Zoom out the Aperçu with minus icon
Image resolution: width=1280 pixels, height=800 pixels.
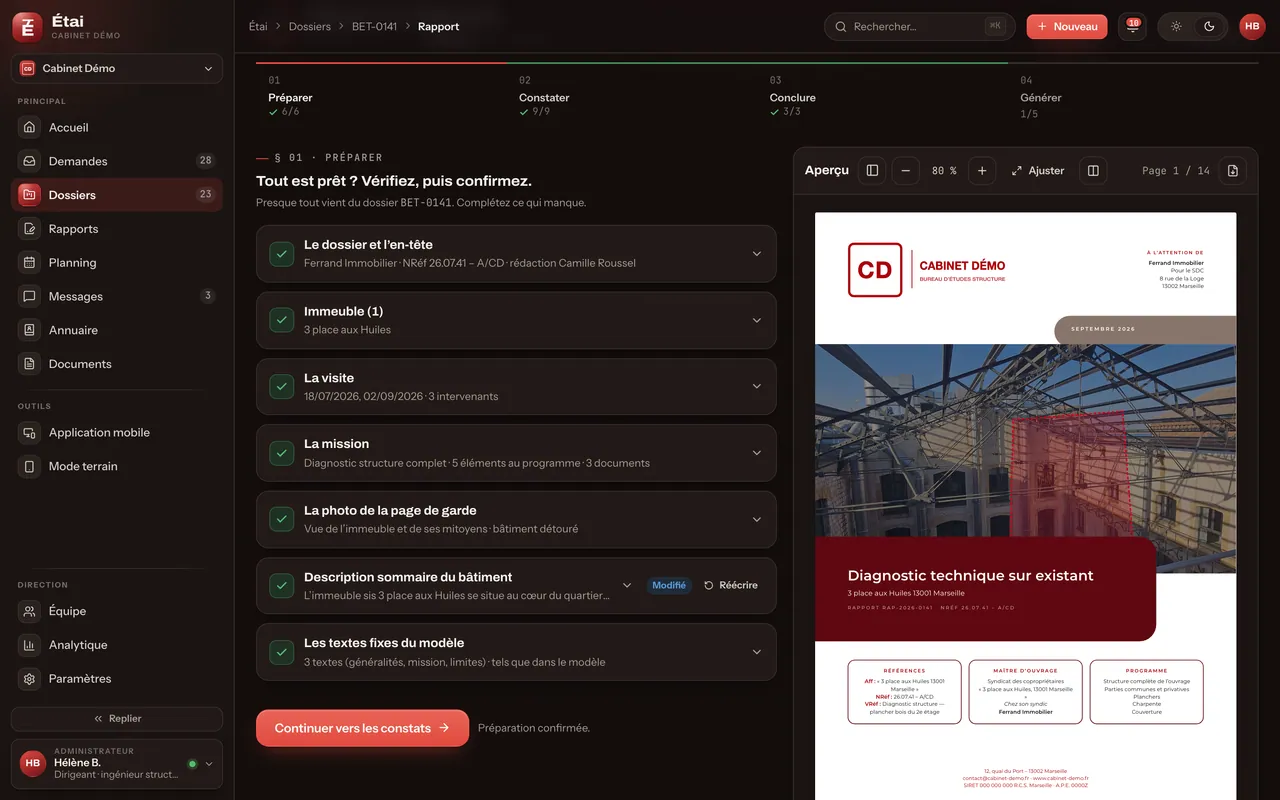pos(905,171)
